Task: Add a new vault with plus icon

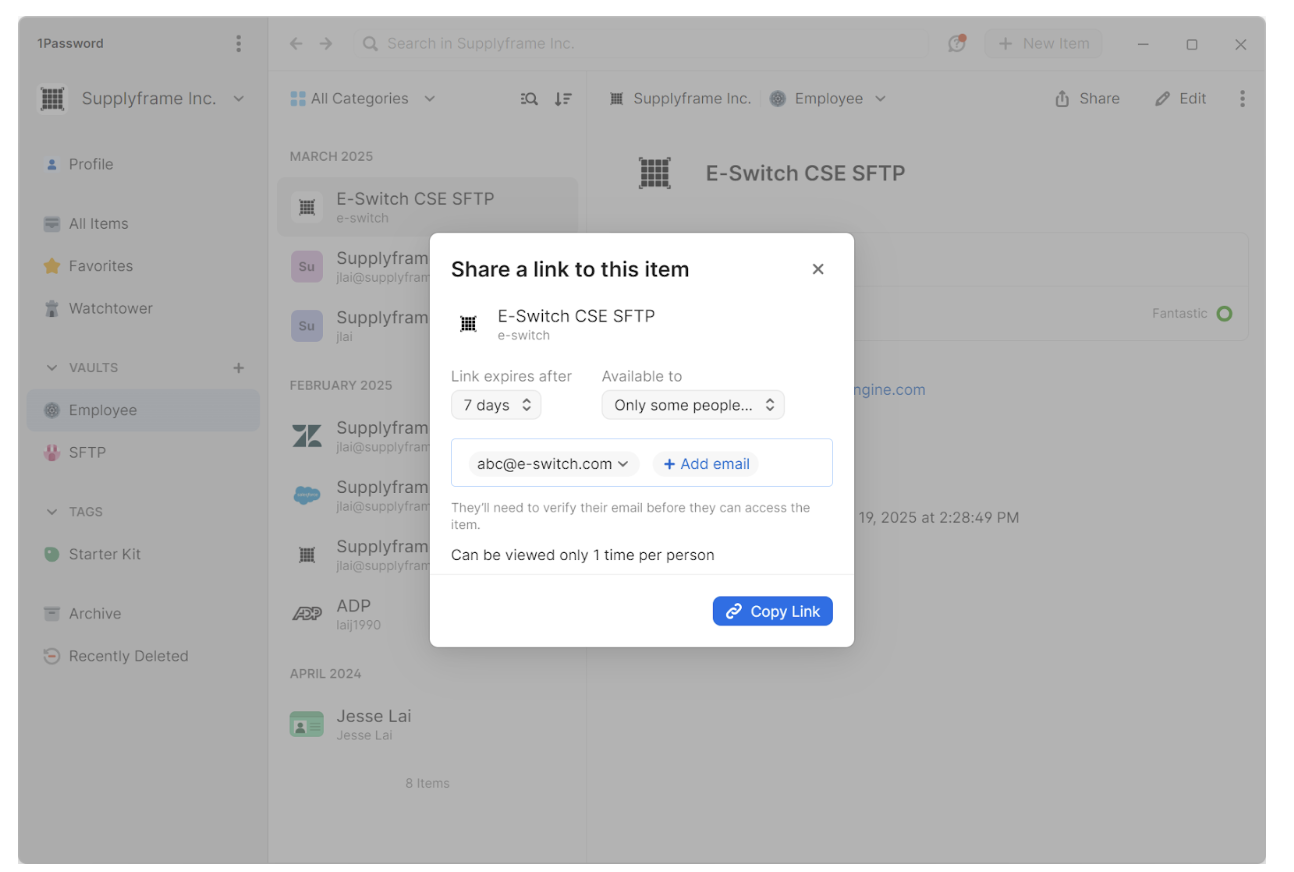Action: [x=239, y=368]
